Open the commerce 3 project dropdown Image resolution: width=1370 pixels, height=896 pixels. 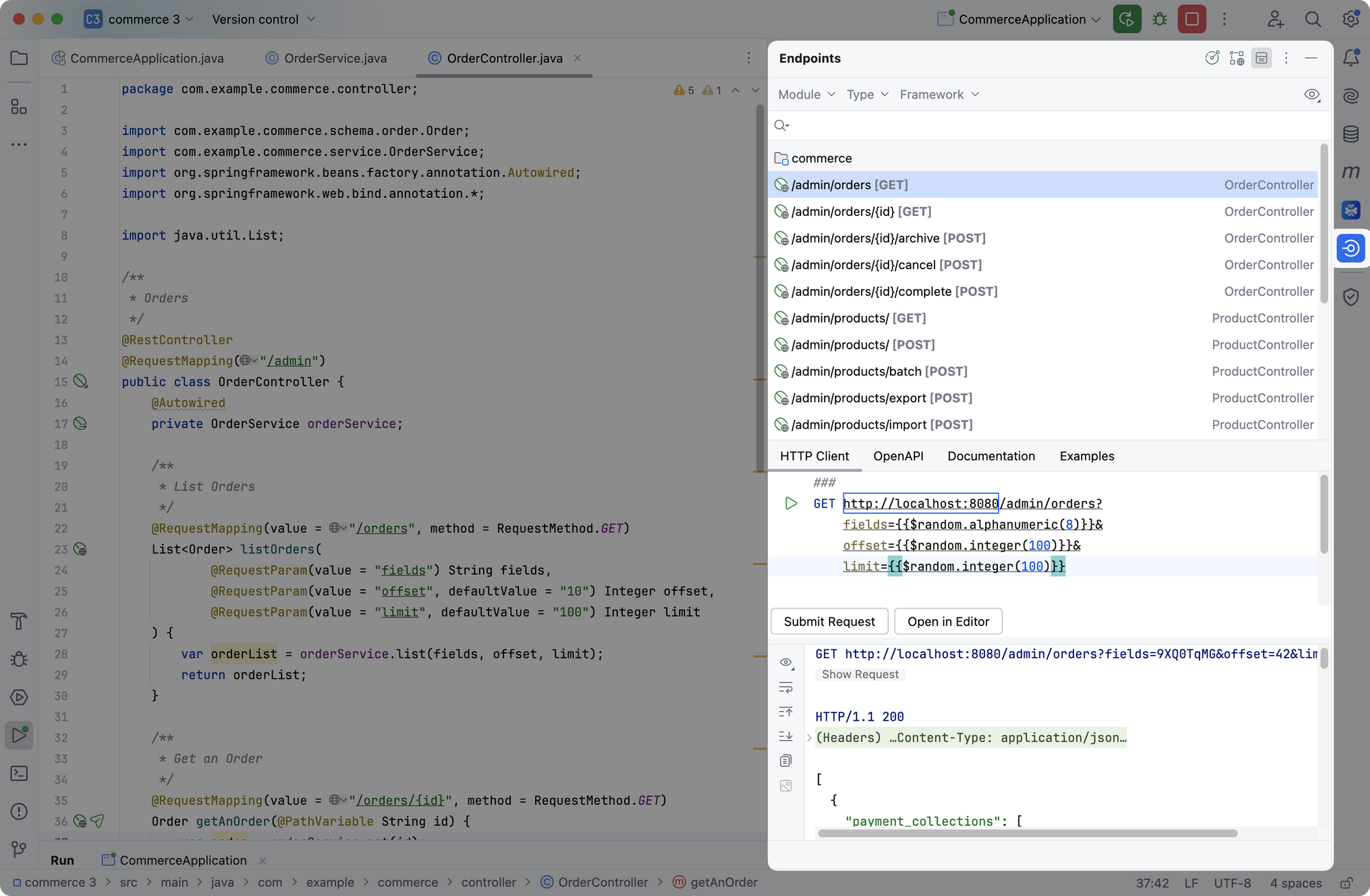click(139, 19)
